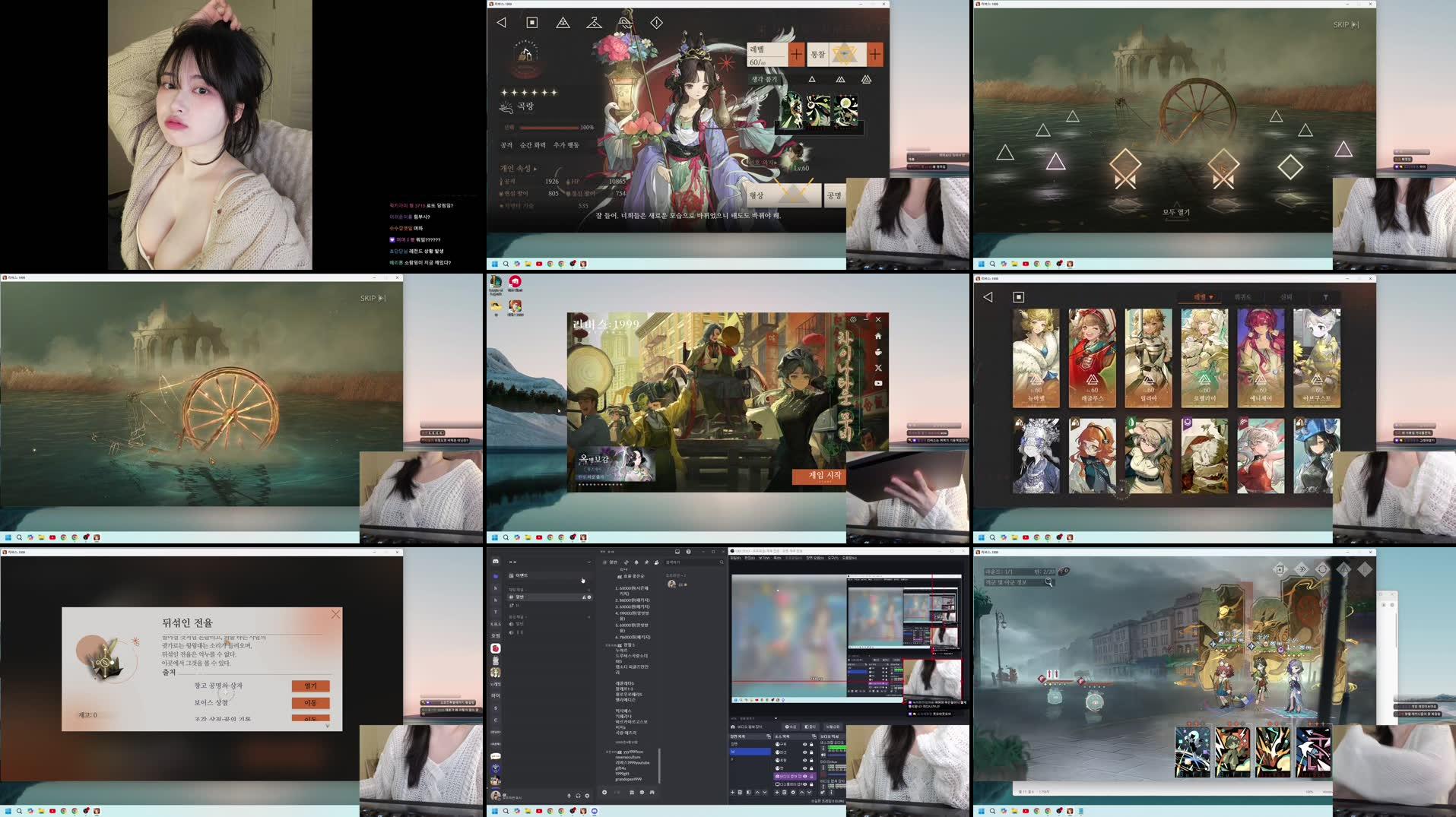Hide the display capture source in OBS
1456x817 pixels.
tap(805, 784)
